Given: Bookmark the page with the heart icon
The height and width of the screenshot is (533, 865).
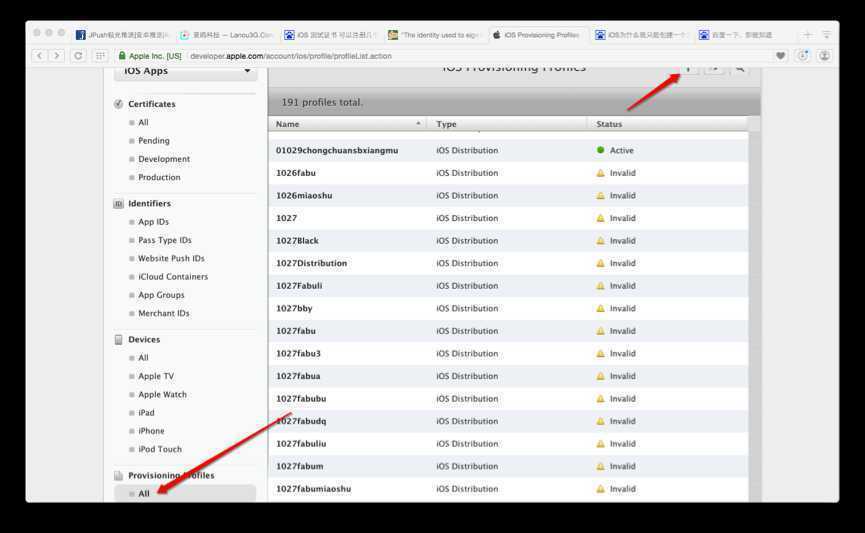Looking at the screenshot, I should point(781,56).
